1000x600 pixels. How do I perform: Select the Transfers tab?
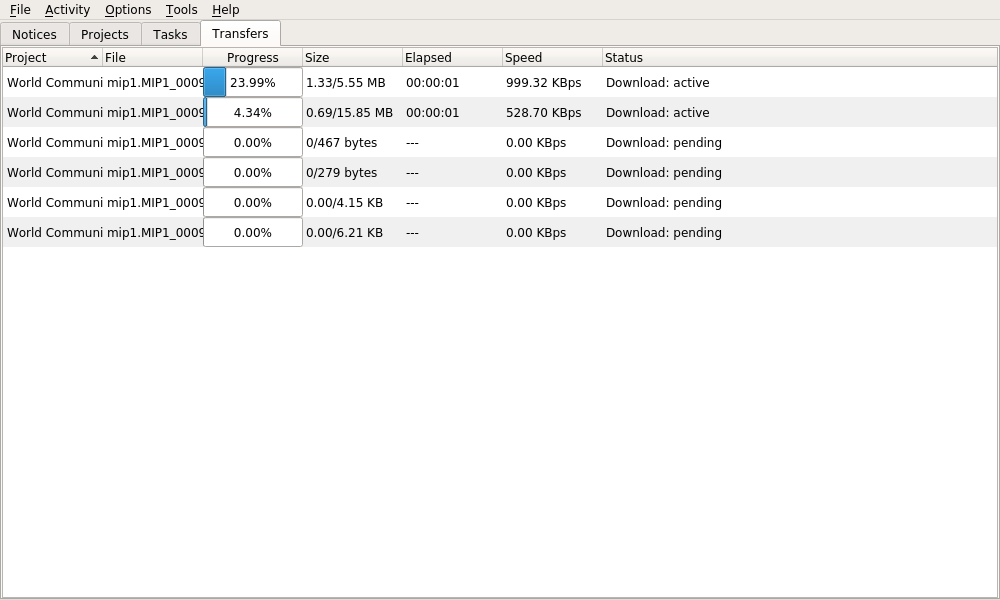click(240, 33)
